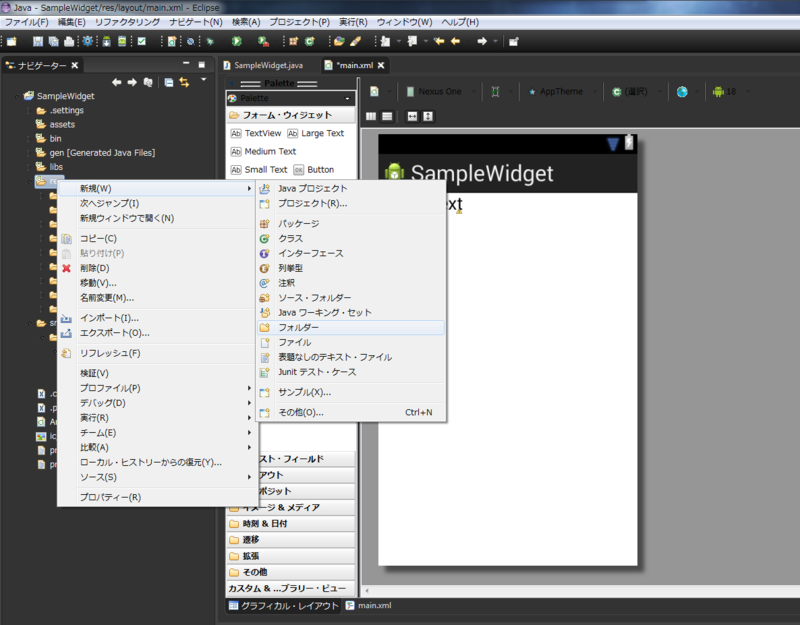Select the Medium Text palette widget

[x=263, y=152]
